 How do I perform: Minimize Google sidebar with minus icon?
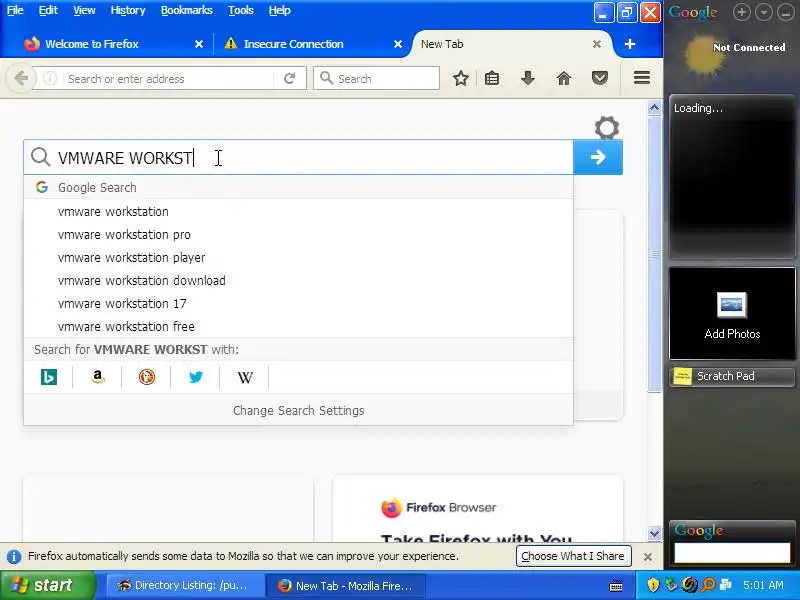pyautogui.click(x=786, y=12)
